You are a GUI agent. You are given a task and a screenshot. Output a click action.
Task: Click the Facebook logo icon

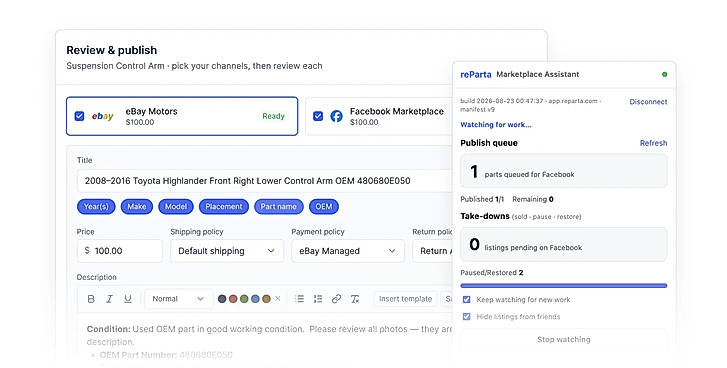[x=337, y=116]
